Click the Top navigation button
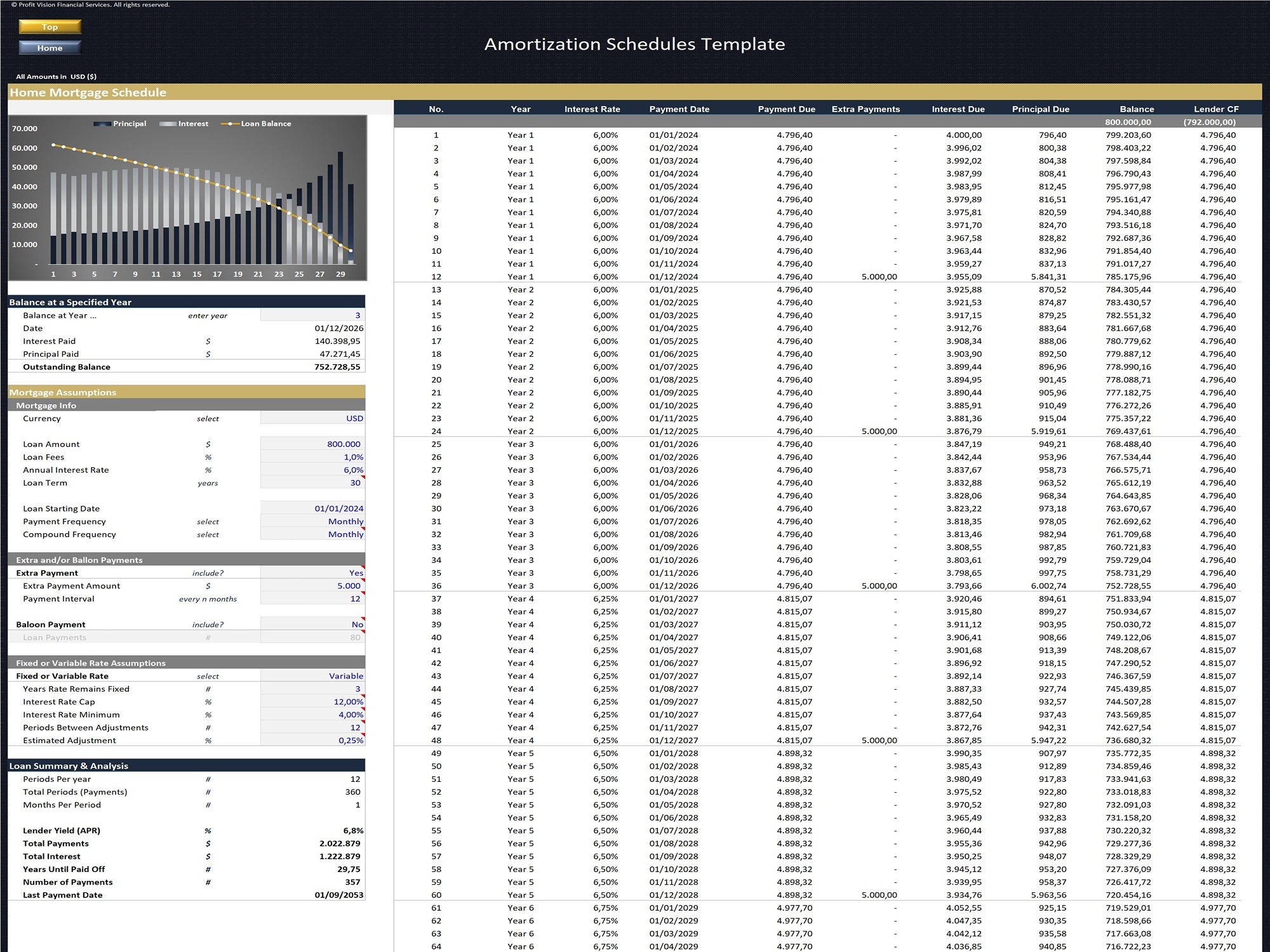1270x952 pixels. point(49,27)
